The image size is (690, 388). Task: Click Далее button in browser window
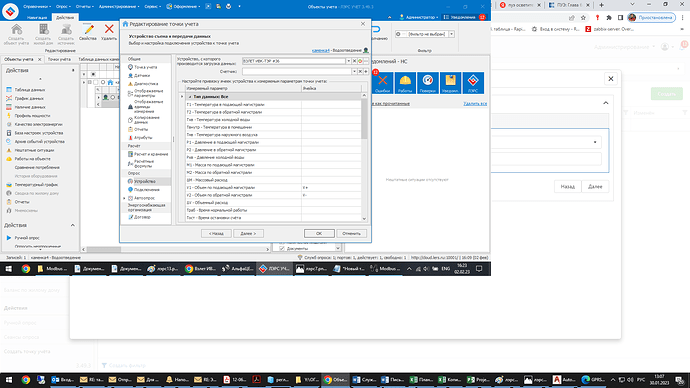point(595,187)
